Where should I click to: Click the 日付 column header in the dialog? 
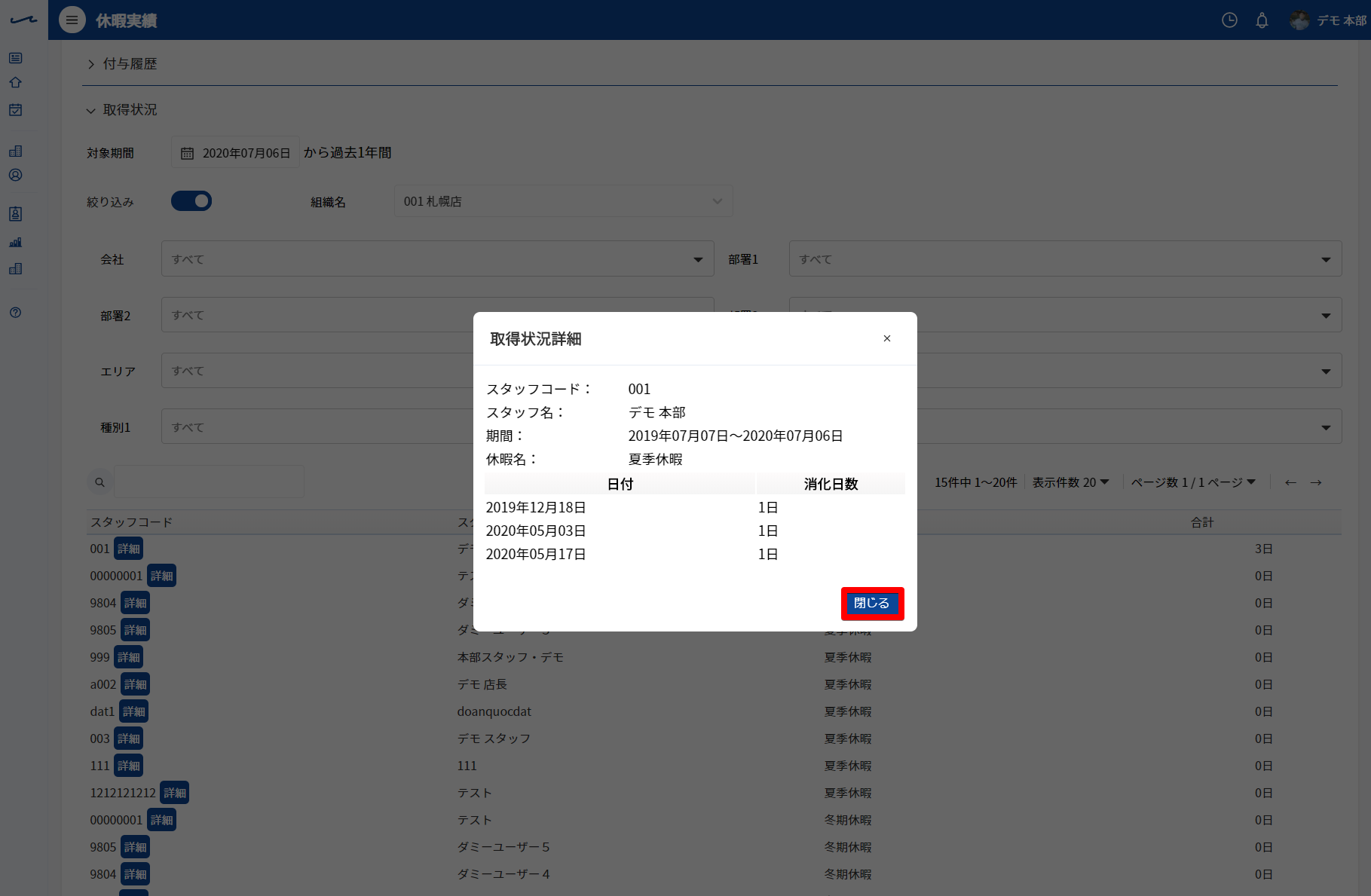[x=620, y=484]
